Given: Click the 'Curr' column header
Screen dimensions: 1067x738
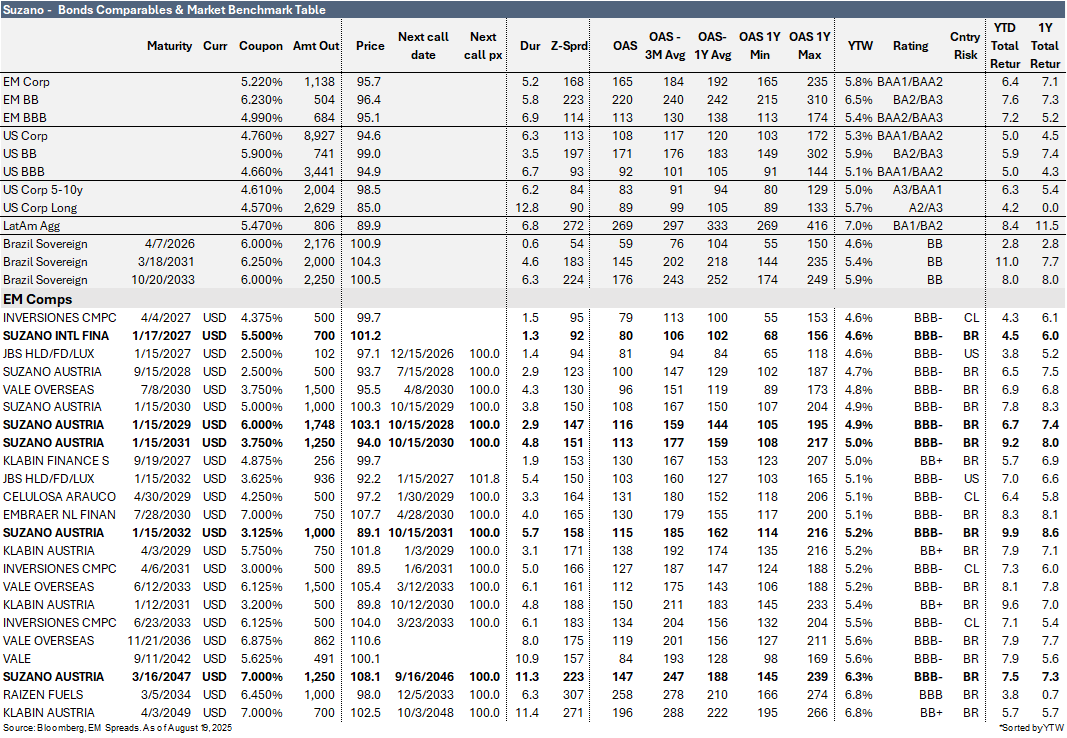Looking at the screenshot, I should click(215, 46).
